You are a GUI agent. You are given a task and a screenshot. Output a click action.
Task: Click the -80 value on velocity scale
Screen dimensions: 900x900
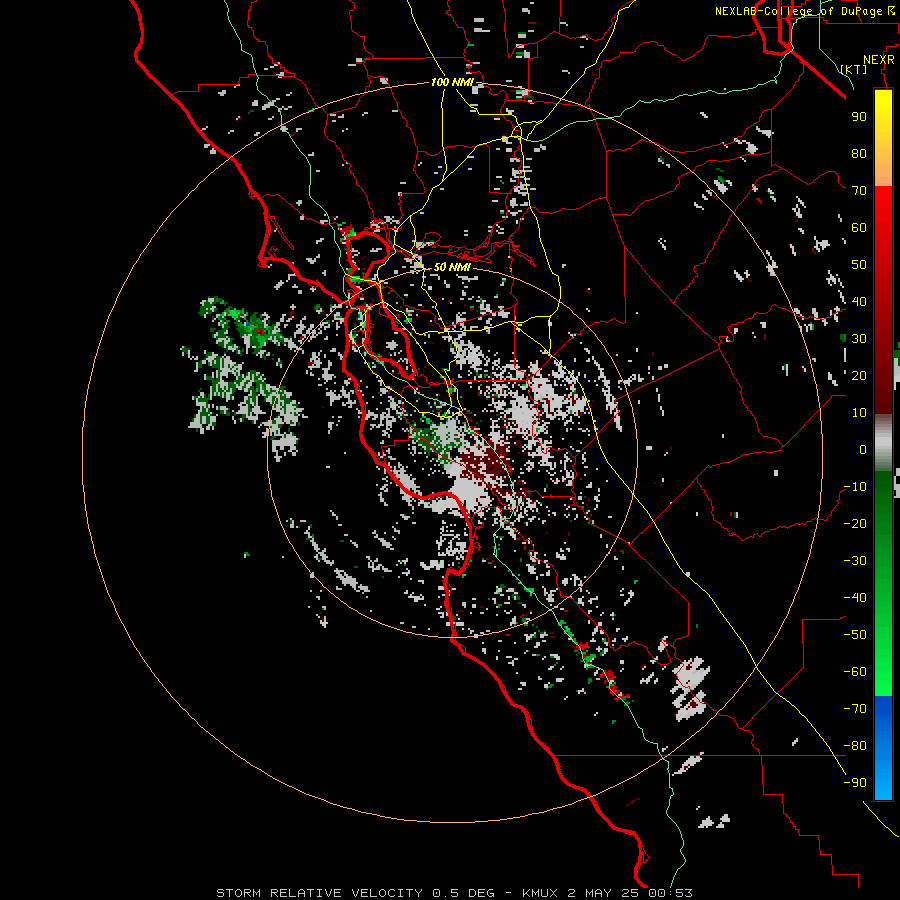(x=855, y=746)
